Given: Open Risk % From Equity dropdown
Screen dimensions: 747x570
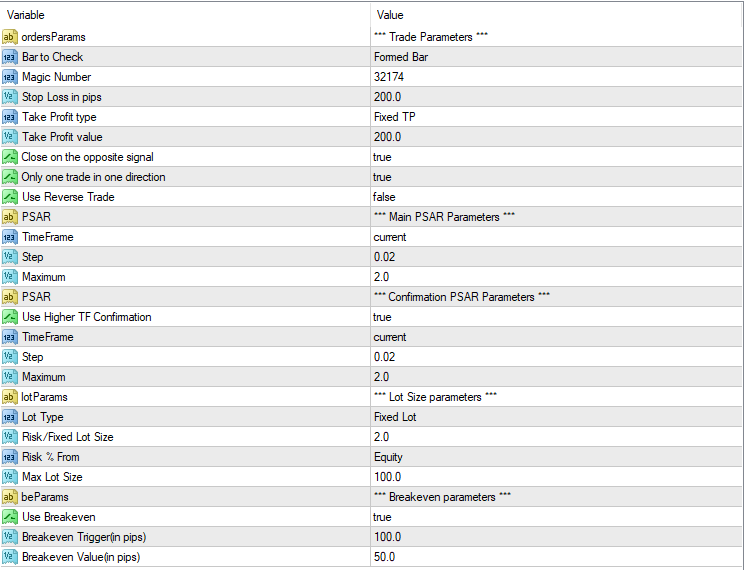Looking at the screenshot, I should pyautogui.click(x=556, y=457).
